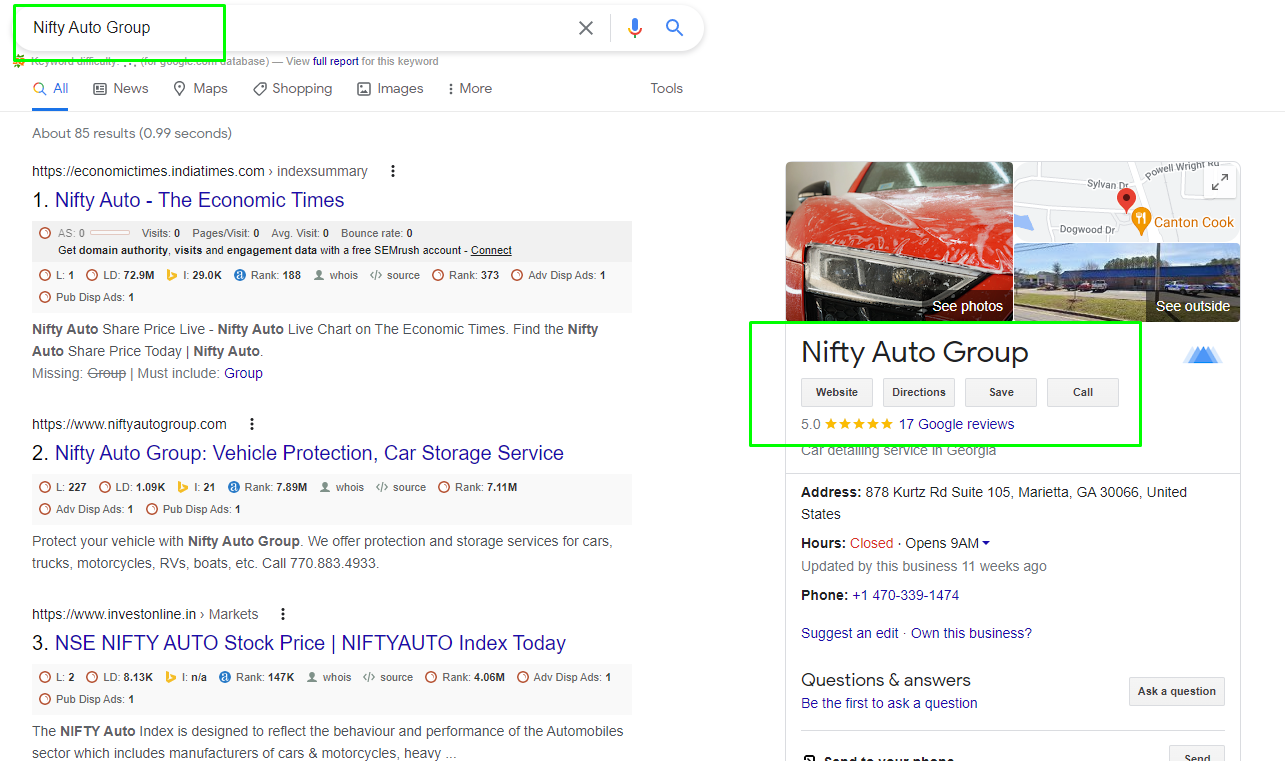Viewport: 1285px width, 761px height.
Task: Open the News tab
Action: [x=121, y=88]
